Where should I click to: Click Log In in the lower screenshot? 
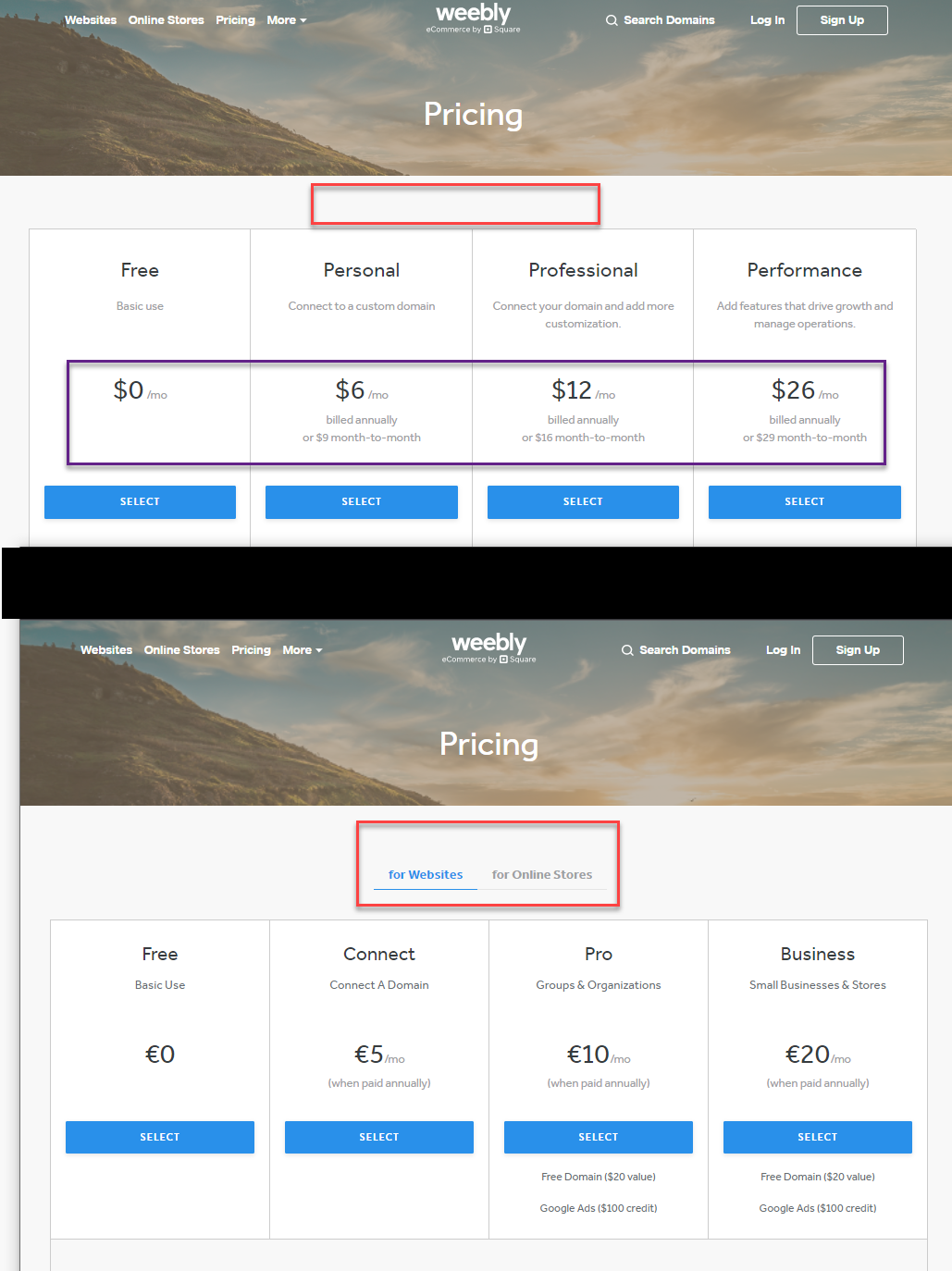783,650
